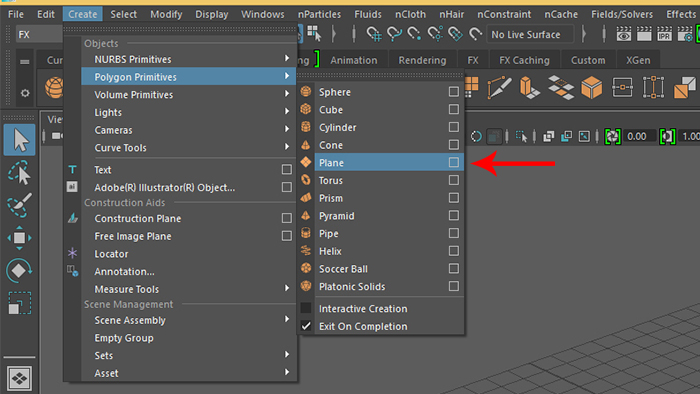Click the Locator asterisk icon

pos(72,253)
